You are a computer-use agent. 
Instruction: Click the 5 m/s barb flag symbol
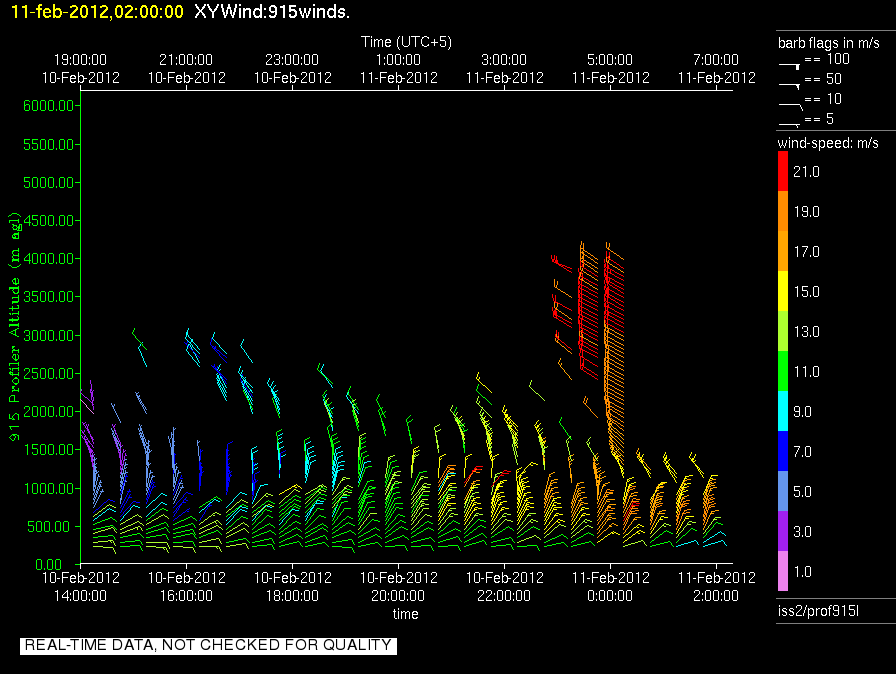click(790, 123)
